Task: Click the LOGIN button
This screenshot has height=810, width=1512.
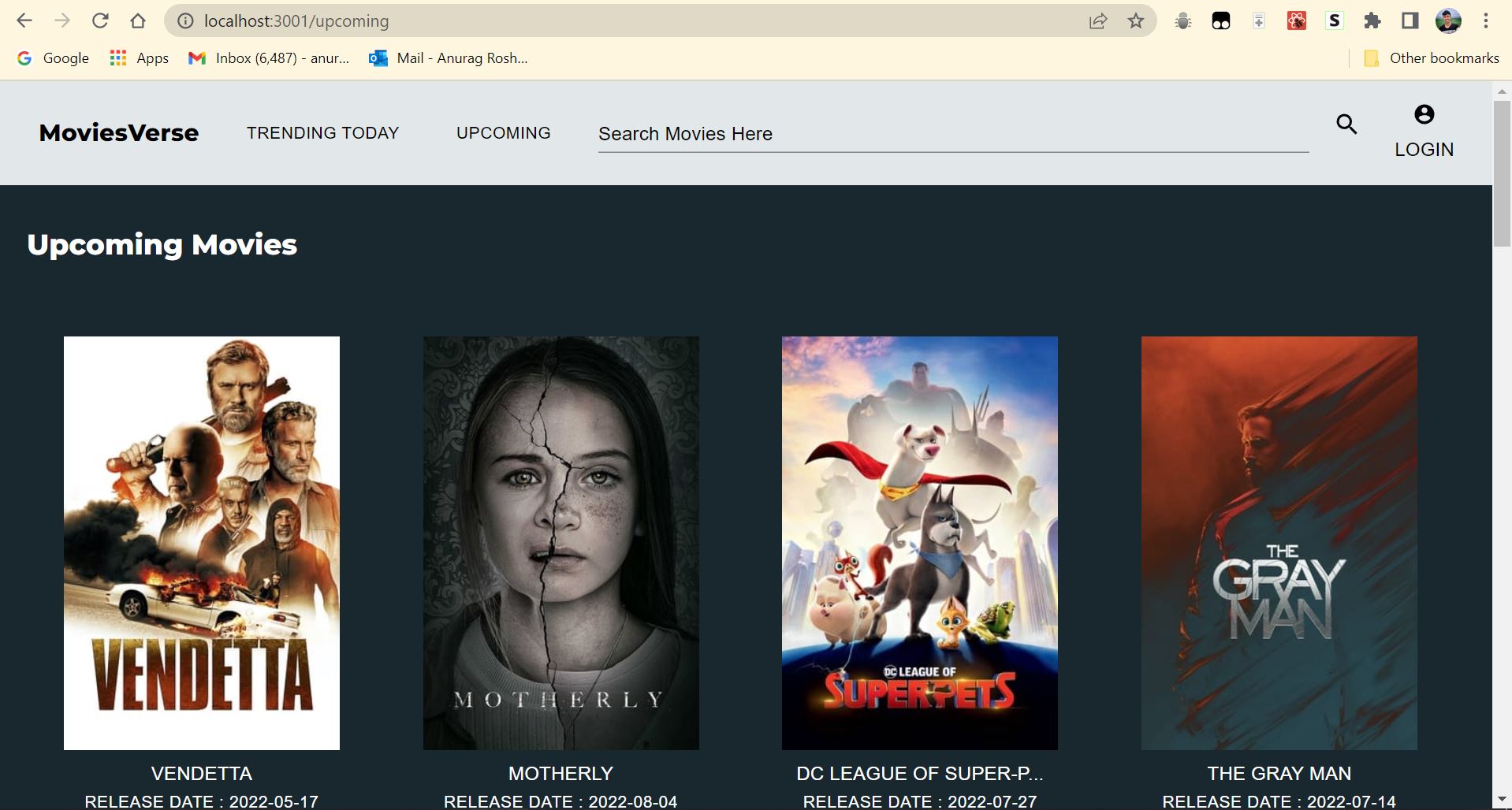Action: 1424,150
